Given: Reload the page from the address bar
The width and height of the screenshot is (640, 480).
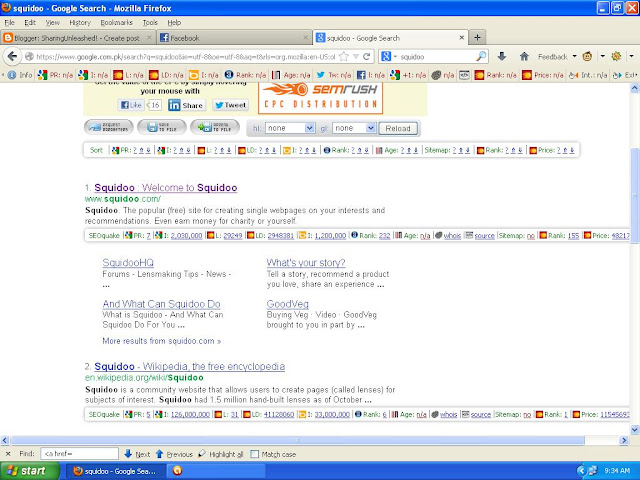Looking at the screenshot, I should 367,56.
